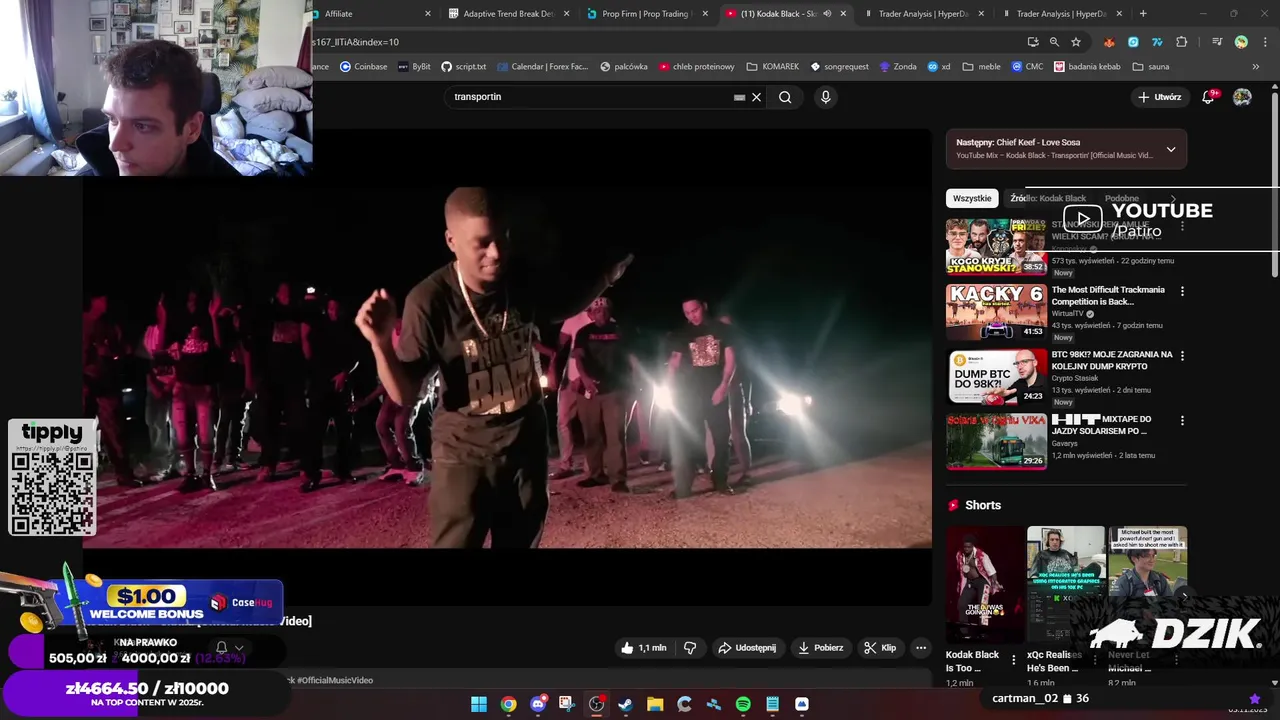Start voice search with microphone
The width and height of the screenshot is (1280, 720).
tap(825, 97)
